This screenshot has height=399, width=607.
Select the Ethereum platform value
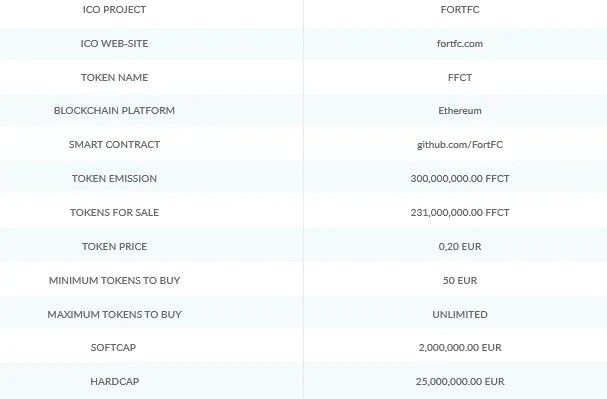460,111
